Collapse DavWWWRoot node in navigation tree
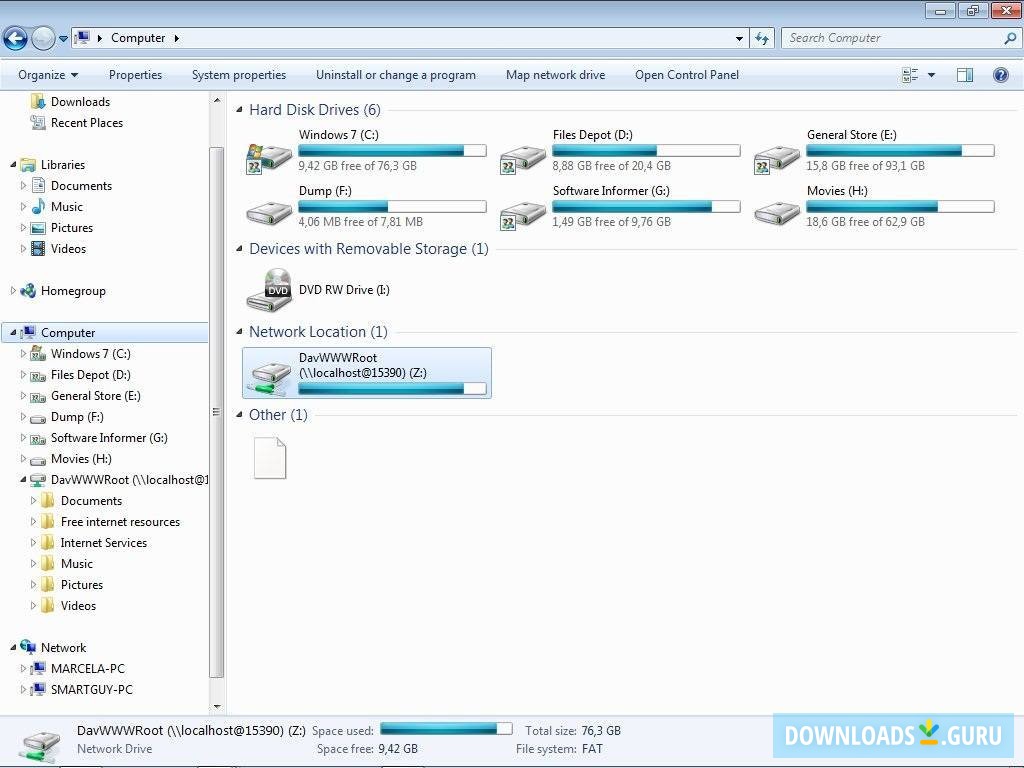The height and width of the screenshot is (768, 1024). pyautogui.click(x=24, y=479)
